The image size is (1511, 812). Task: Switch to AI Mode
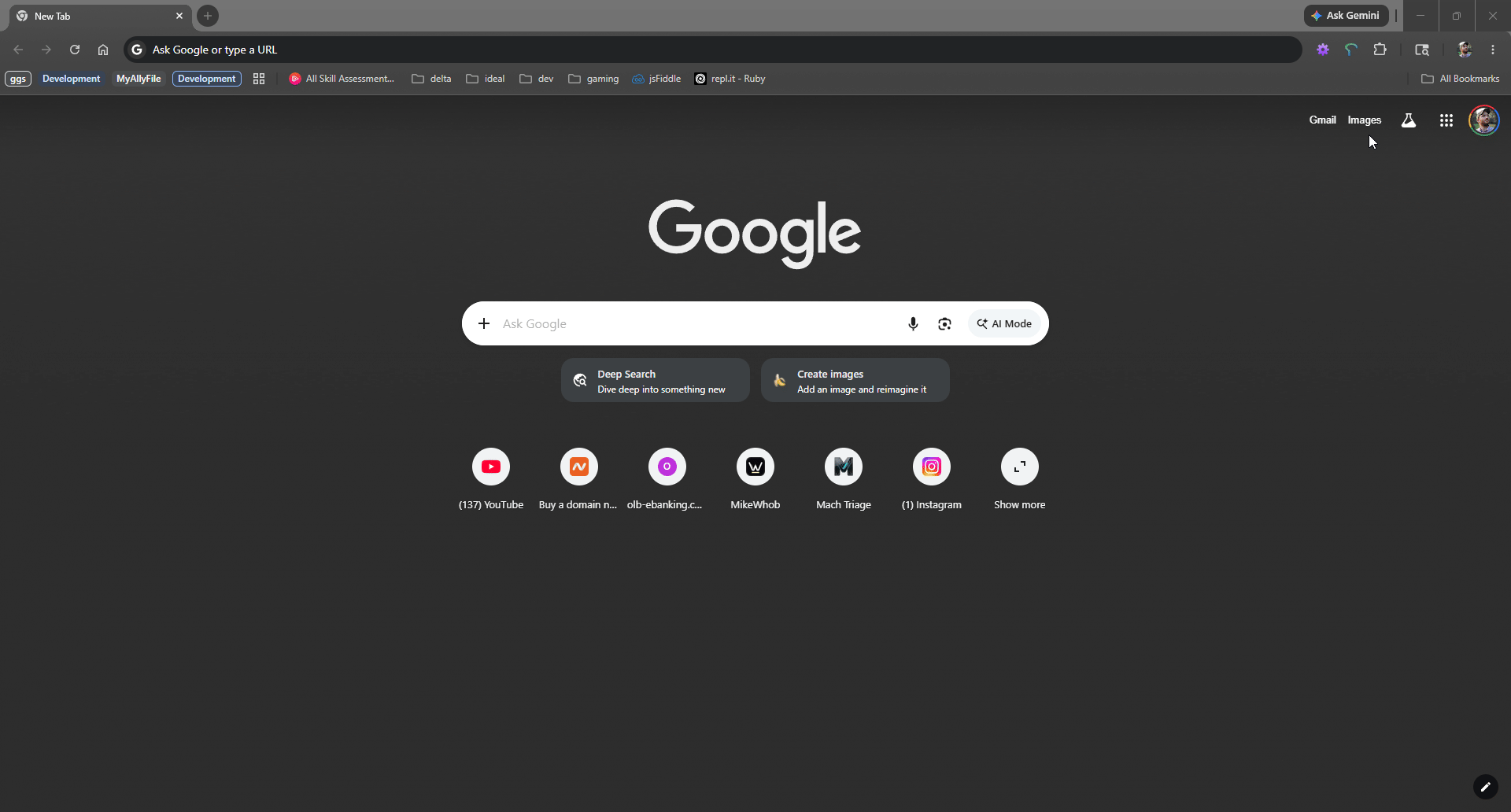[1004, 323]
